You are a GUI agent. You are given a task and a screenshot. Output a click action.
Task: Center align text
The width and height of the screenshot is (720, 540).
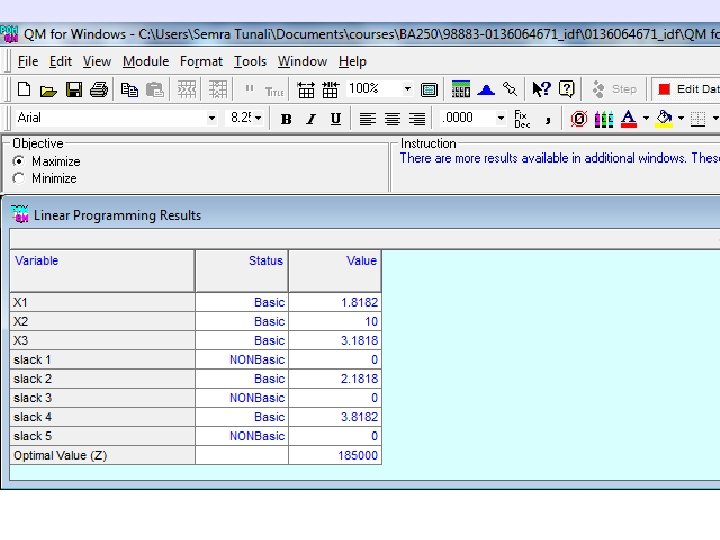(392, 119)
